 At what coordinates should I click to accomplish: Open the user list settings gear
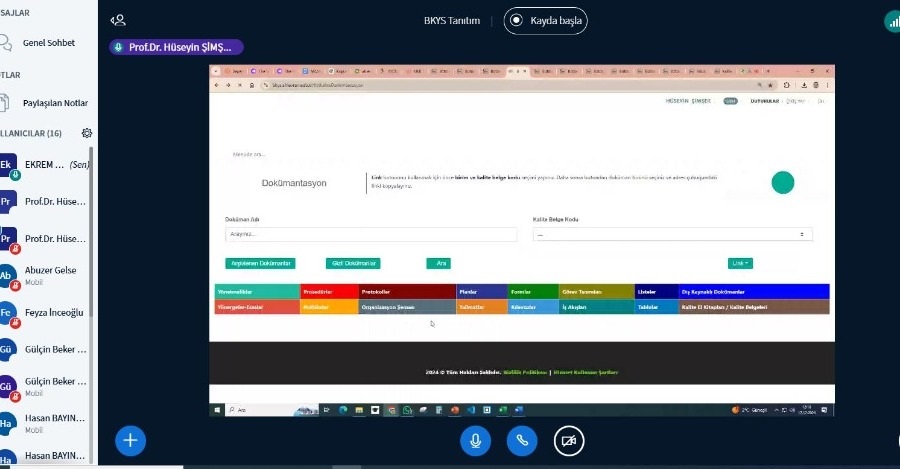(87, 133)
